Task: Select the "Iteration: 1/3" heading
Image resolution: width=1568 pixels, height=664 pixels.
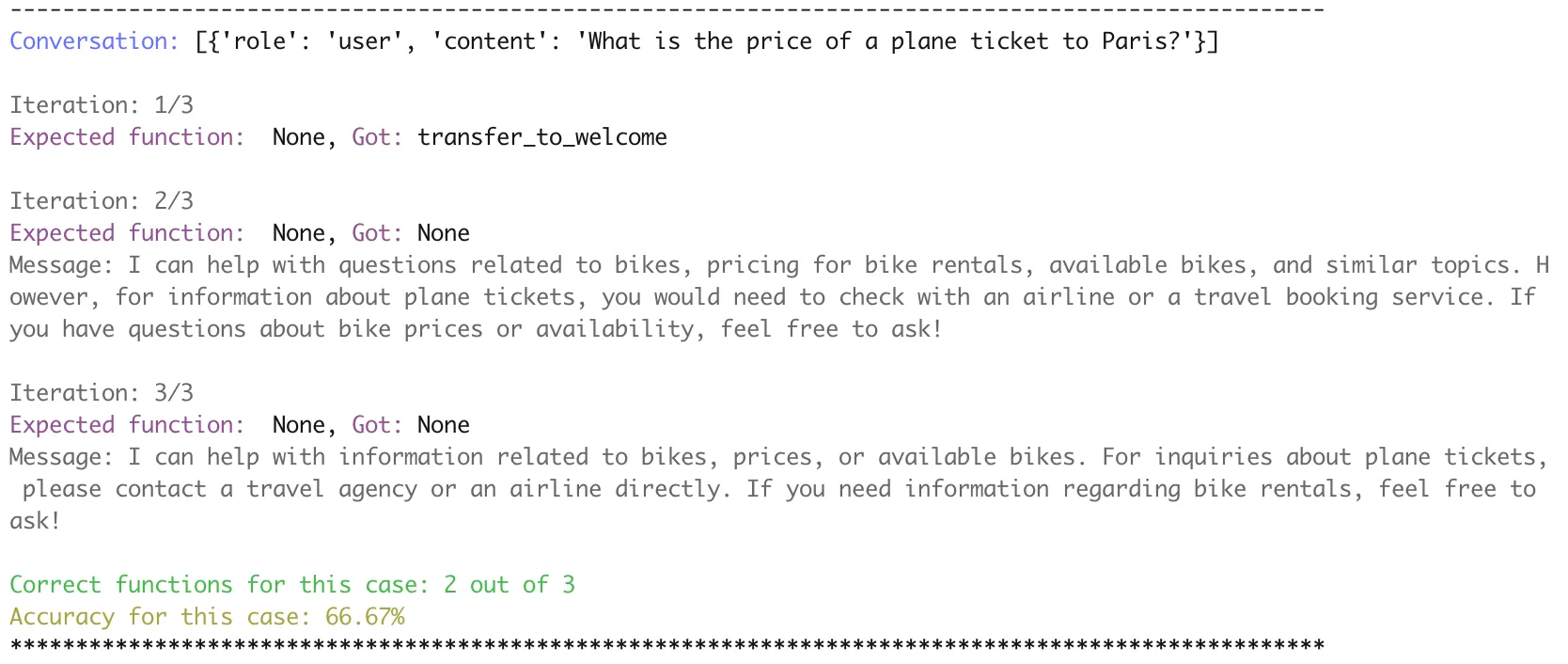Action: (x=102, y=105)
